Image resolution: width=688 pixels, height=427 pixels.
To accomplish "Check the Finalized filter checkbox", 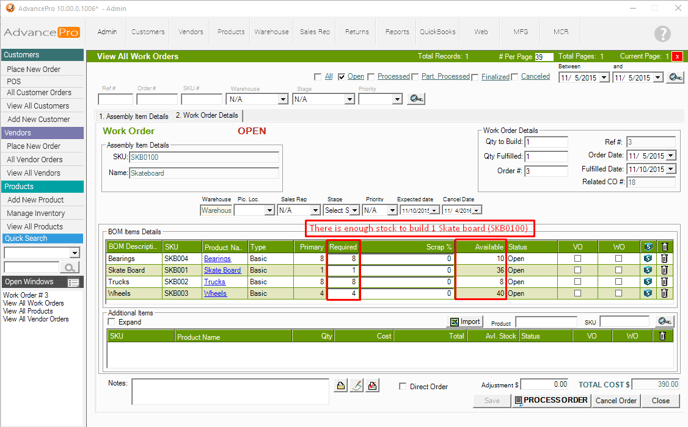I will [474, 77].
